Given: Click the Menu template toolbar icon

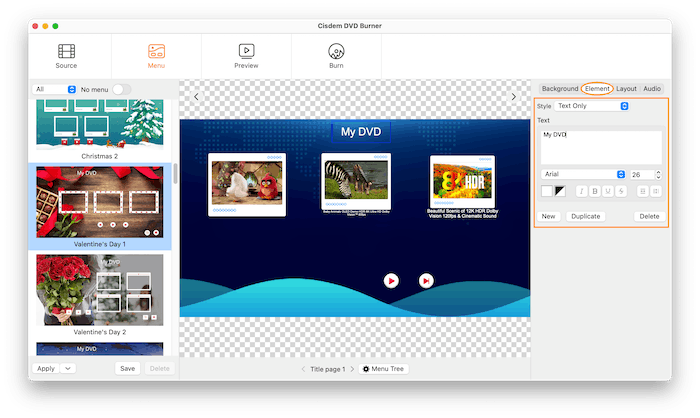Looking at the screenshot, I should point(156,51).
